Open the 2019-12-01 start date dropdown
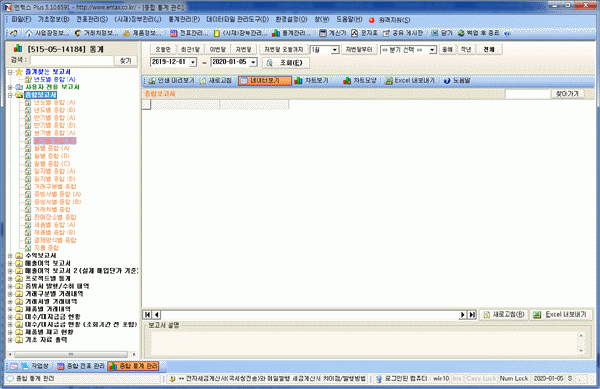 [x=192, y=62]
